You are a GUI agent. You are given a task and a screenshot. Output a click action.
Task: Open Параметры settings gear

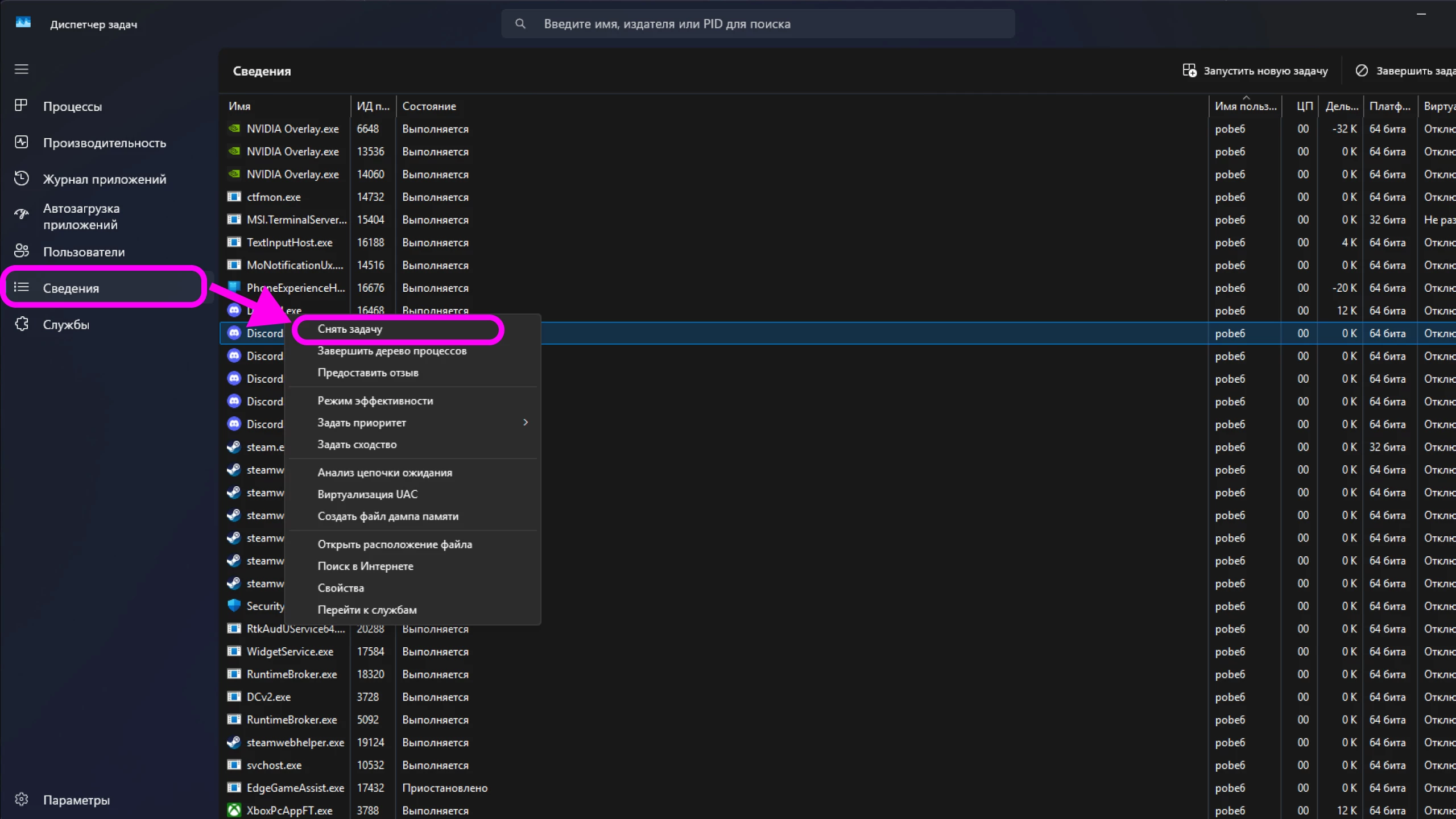(22, 800)
